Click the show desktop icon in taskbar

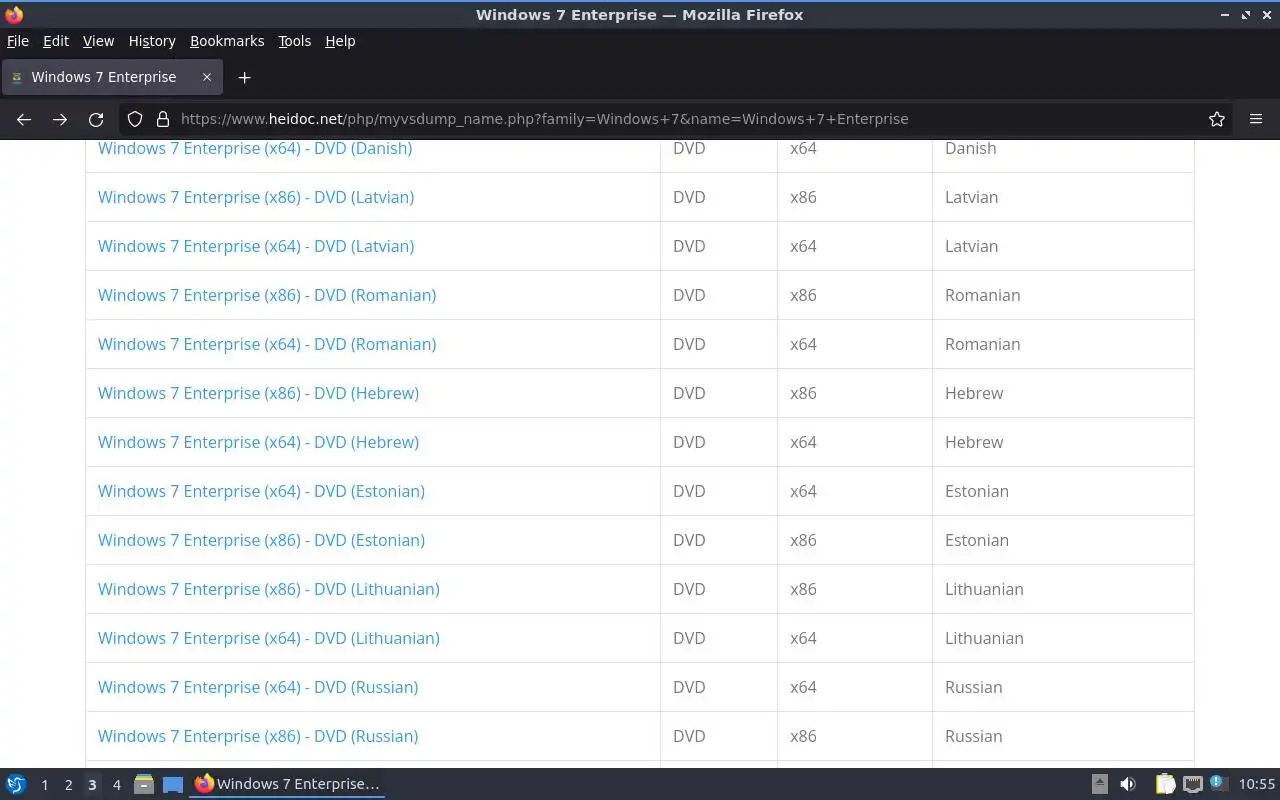173,784
